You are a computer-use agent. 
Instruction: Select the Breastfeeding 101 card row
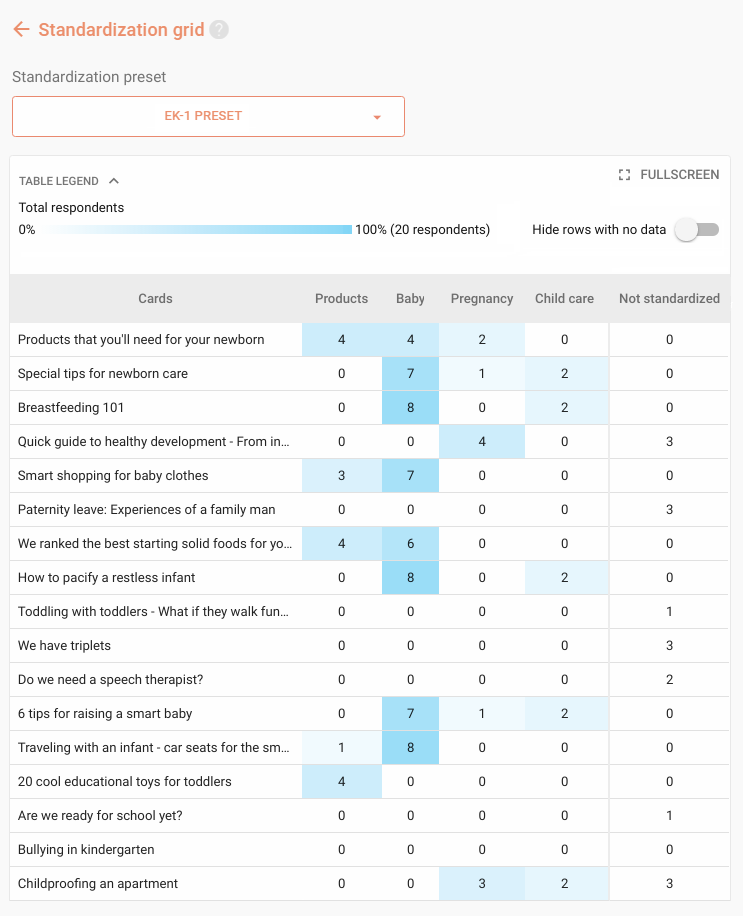point(370,408)
